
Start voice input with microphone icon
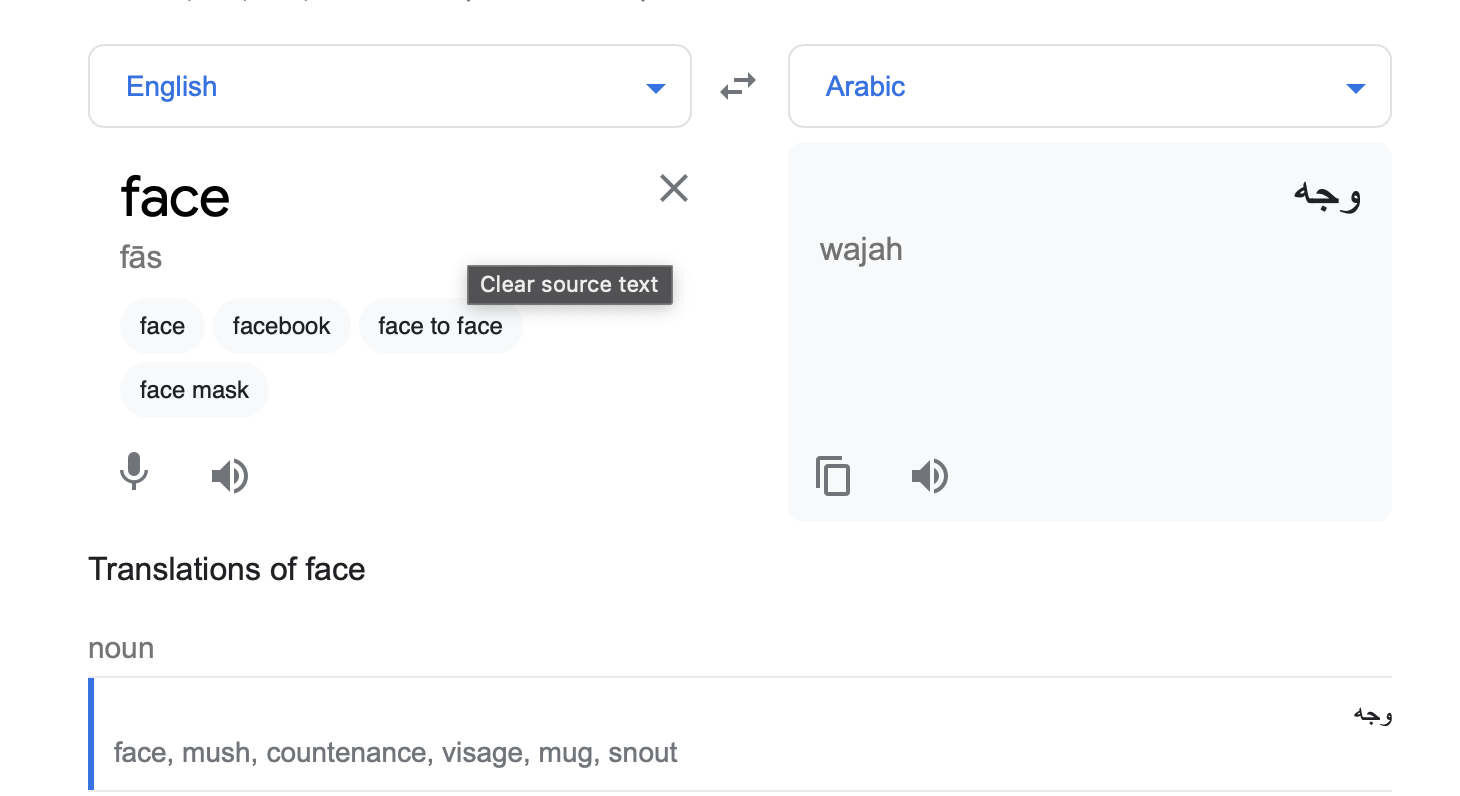pyautogui.click(x=134, y=473)
